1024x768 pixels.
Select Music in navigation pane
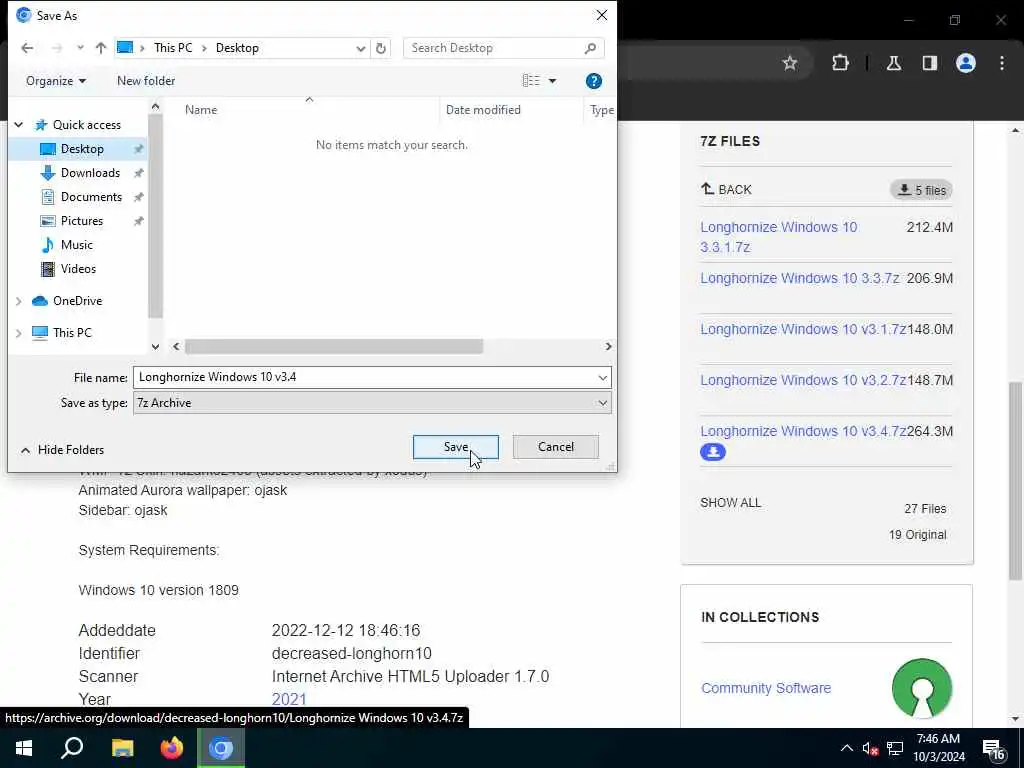click(76, 245)
